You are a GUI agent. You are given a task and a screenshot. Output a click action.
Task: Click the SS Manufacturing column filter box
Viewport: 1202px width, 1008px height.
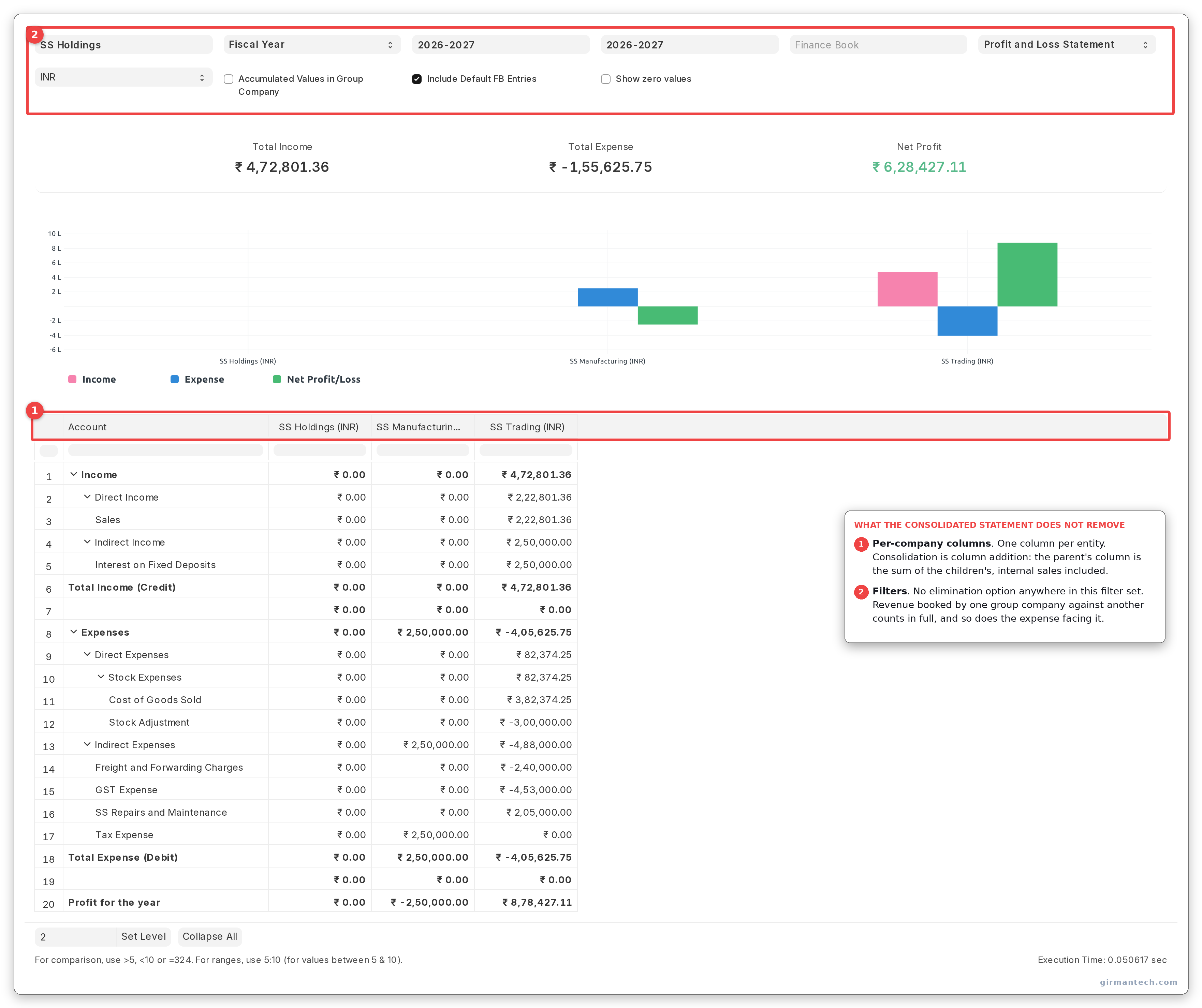pos(422,450)
